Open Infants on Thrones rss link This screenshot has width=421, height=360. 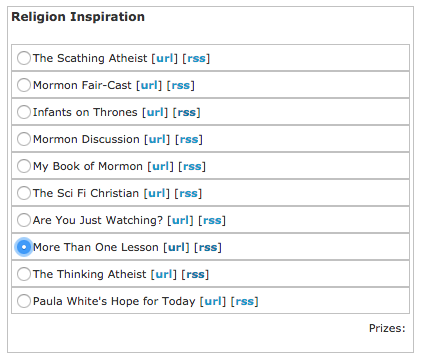186,112
